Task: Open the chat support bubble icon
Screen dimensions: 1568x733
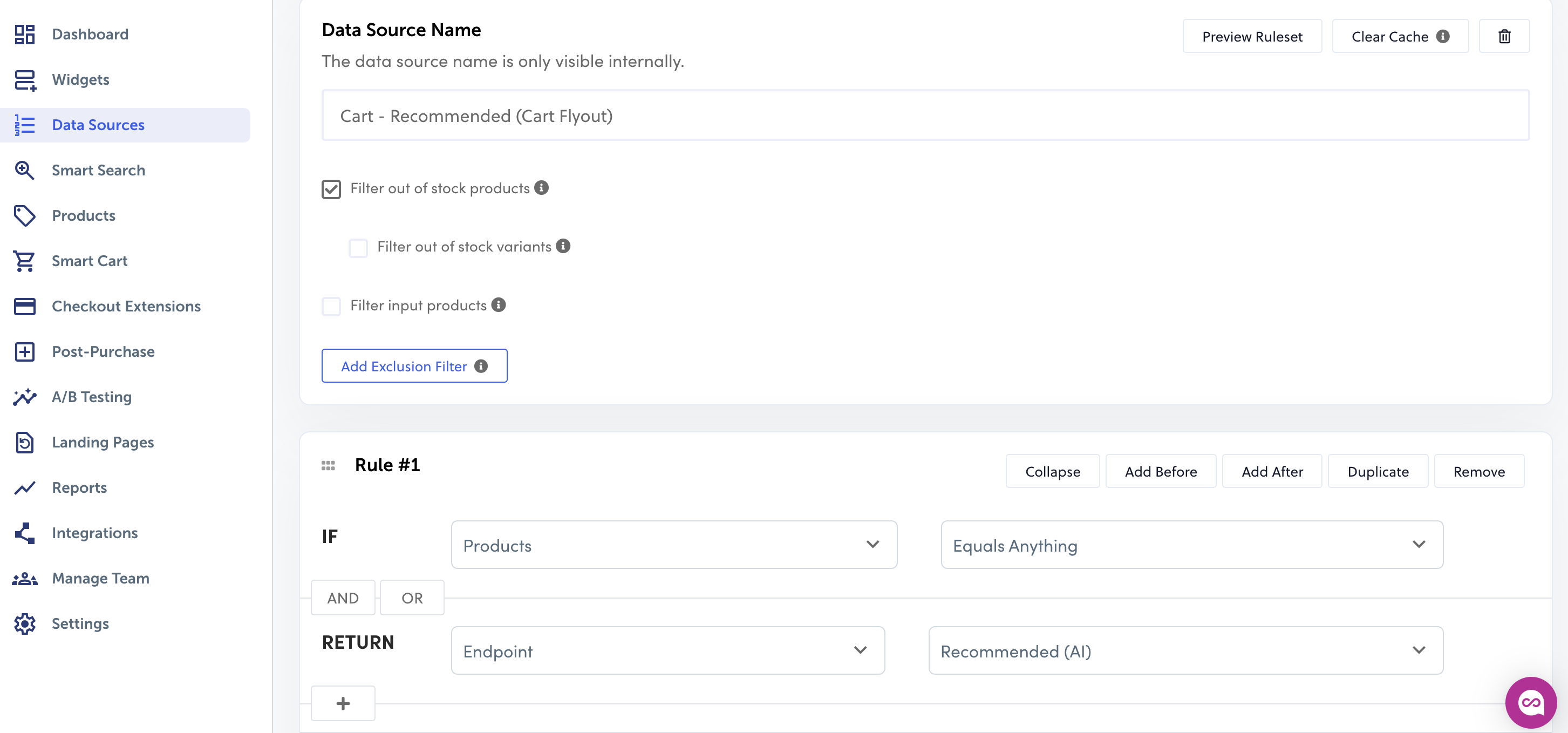Action: (x=1530, y=702)
